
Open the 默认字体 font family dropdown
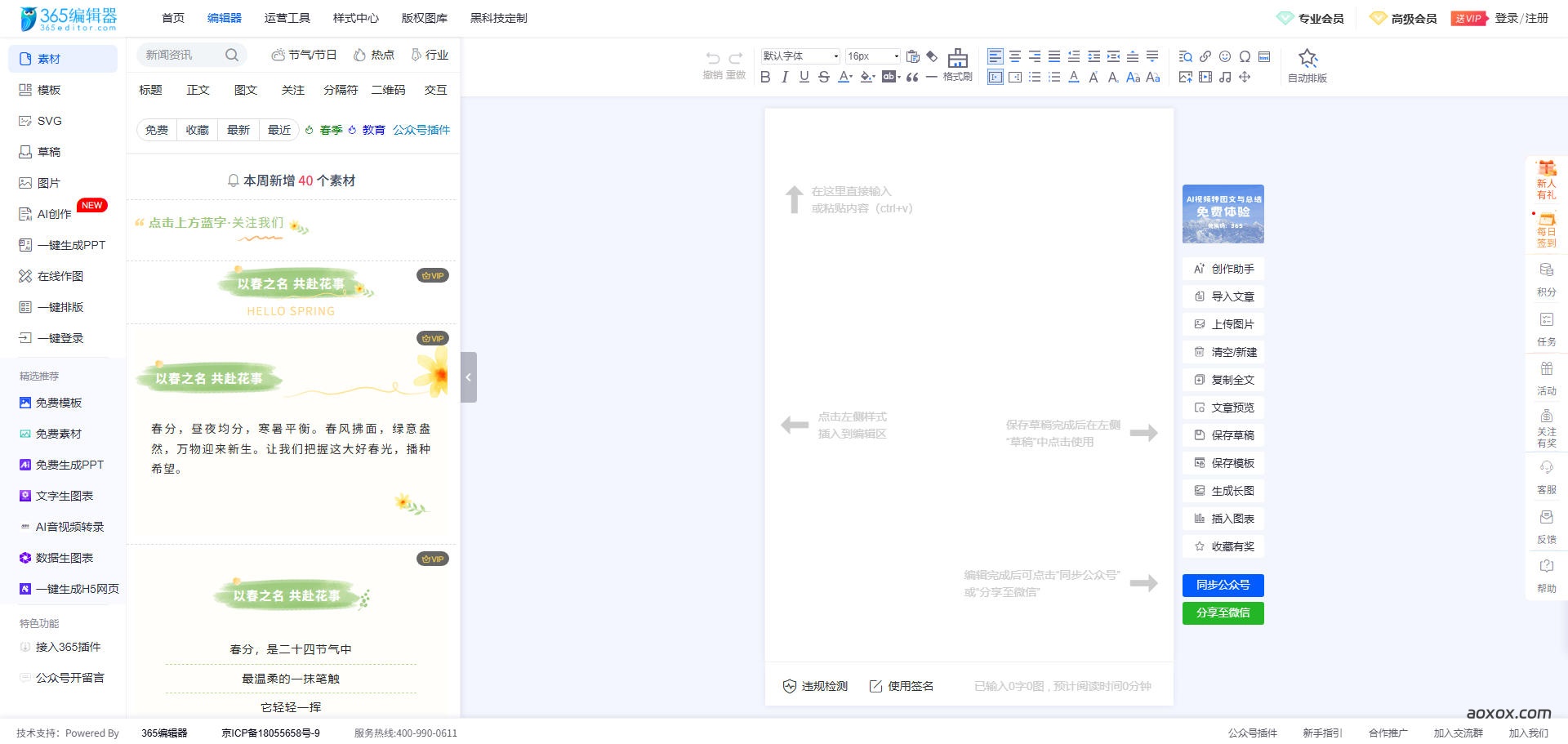799,56
